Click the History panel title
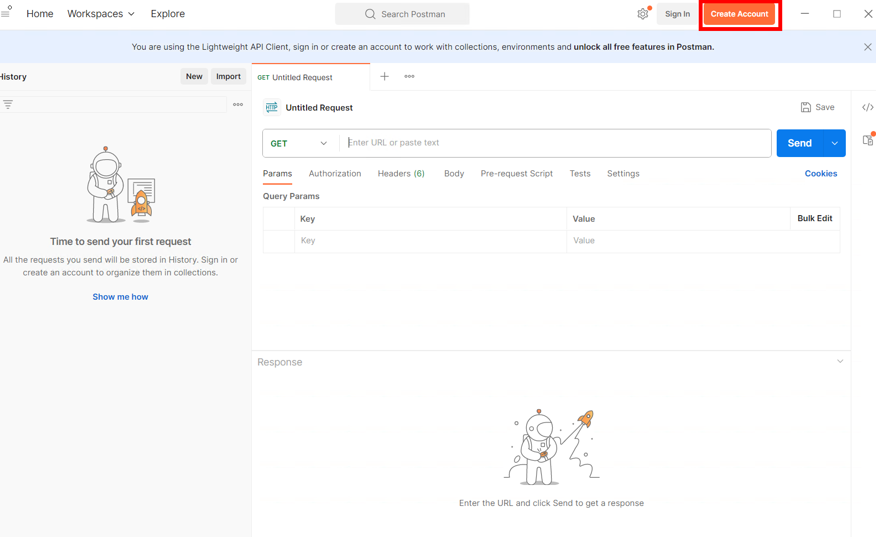This screenshot has height=537, width=876. point(13,77)
